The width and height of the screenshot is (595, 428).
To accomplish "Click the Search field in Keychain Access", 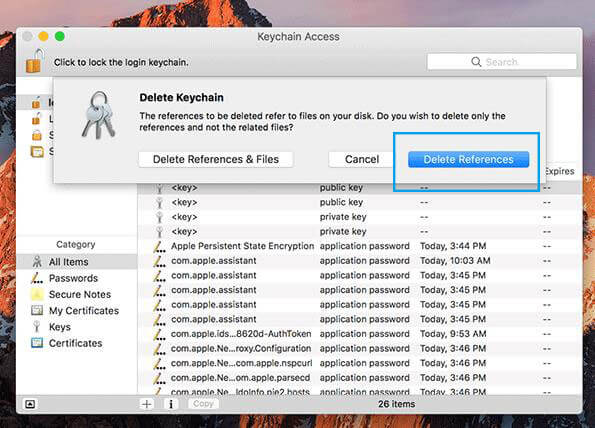I will [x=502, y=61].
